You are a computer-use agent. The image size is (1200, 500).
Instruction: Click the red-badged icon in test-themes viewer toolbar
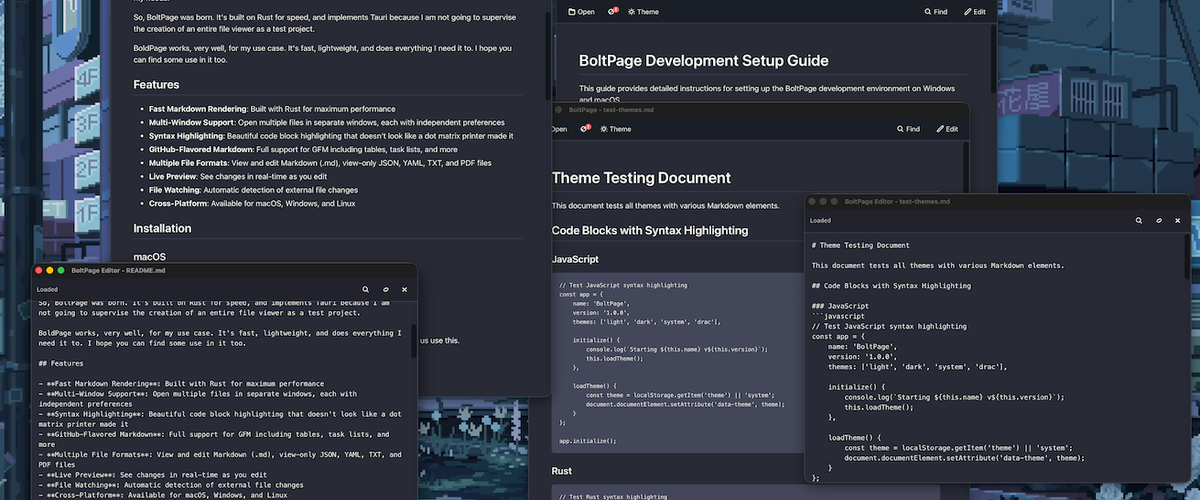(x=585, y=129)
